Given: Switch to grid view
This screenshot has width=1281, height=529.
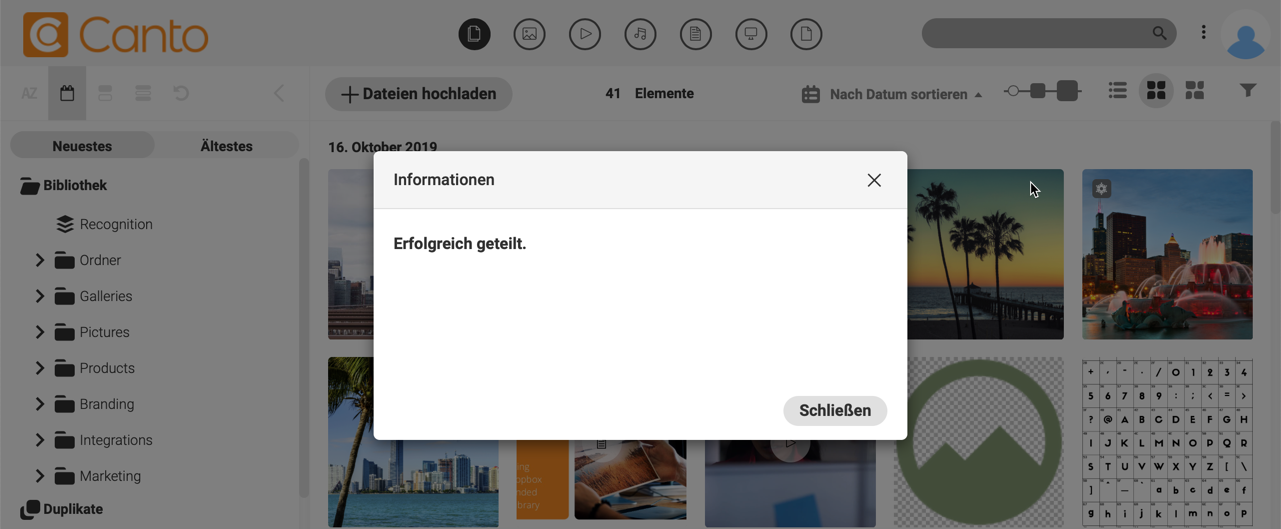Looking at the screenshot, I should [x=1156, y=91].
